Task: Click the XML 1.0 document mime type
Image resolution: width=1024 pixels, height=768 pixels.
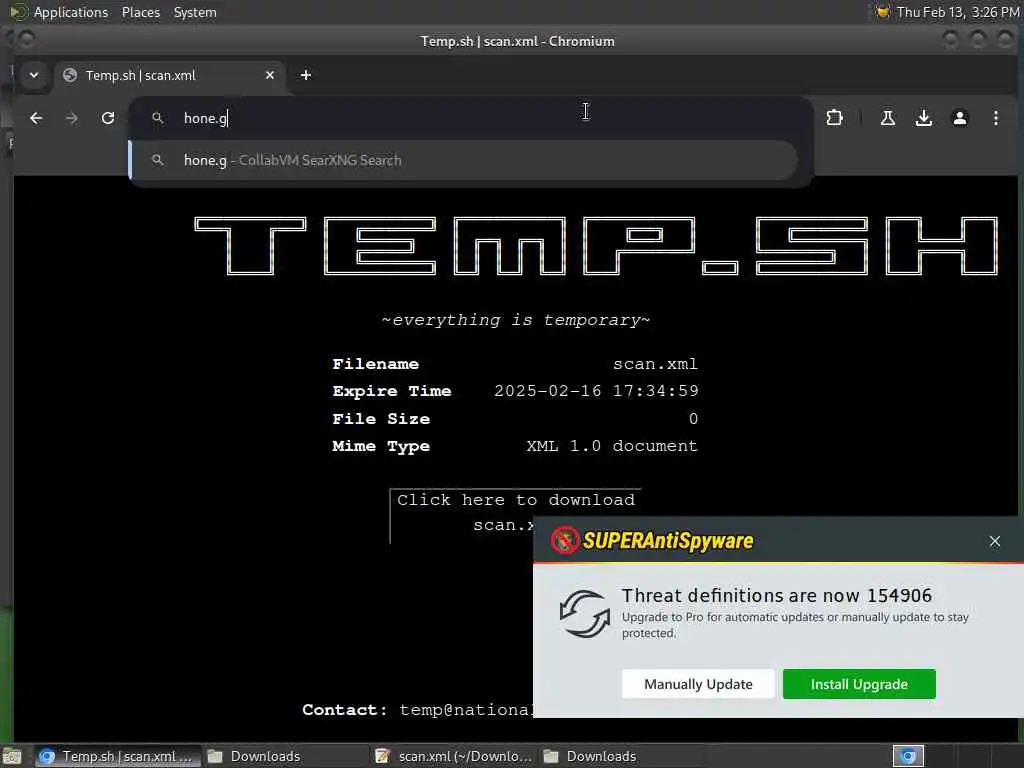Action: (612, 446)
